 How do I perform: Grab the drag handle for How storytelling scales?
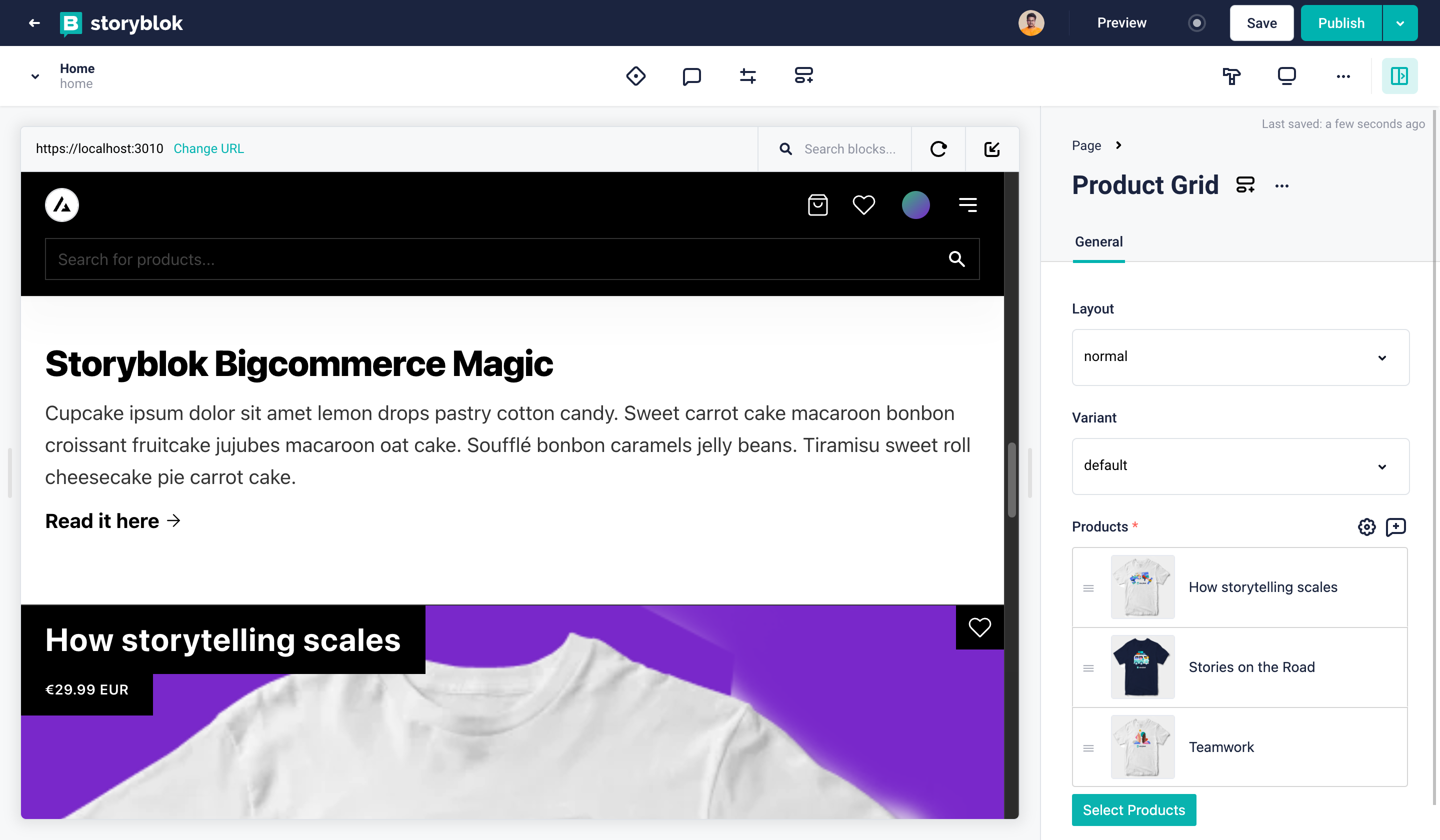[1088, 588]
